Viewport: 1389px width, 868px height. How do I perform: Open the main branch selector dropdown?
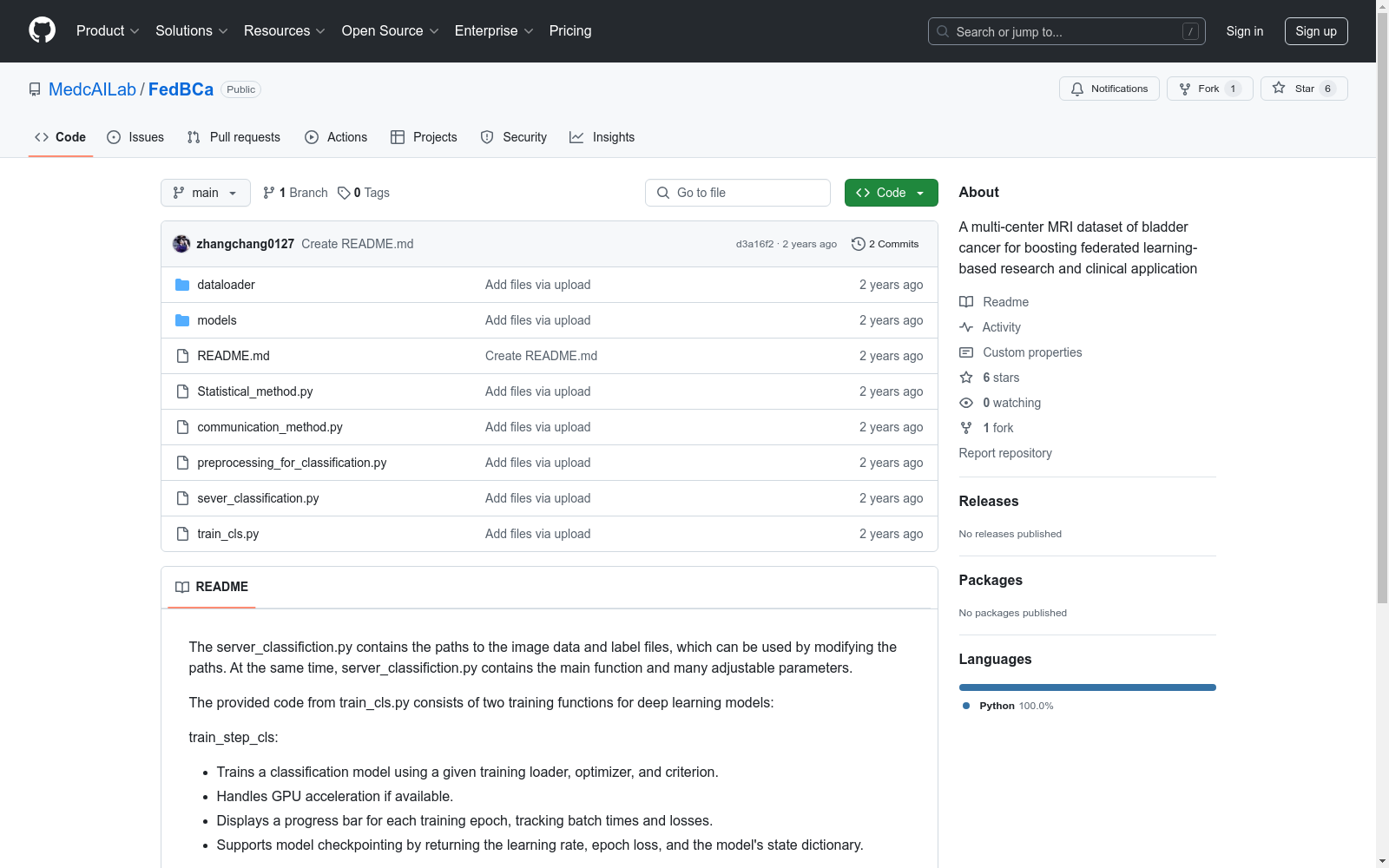click(x=206, y=193)
